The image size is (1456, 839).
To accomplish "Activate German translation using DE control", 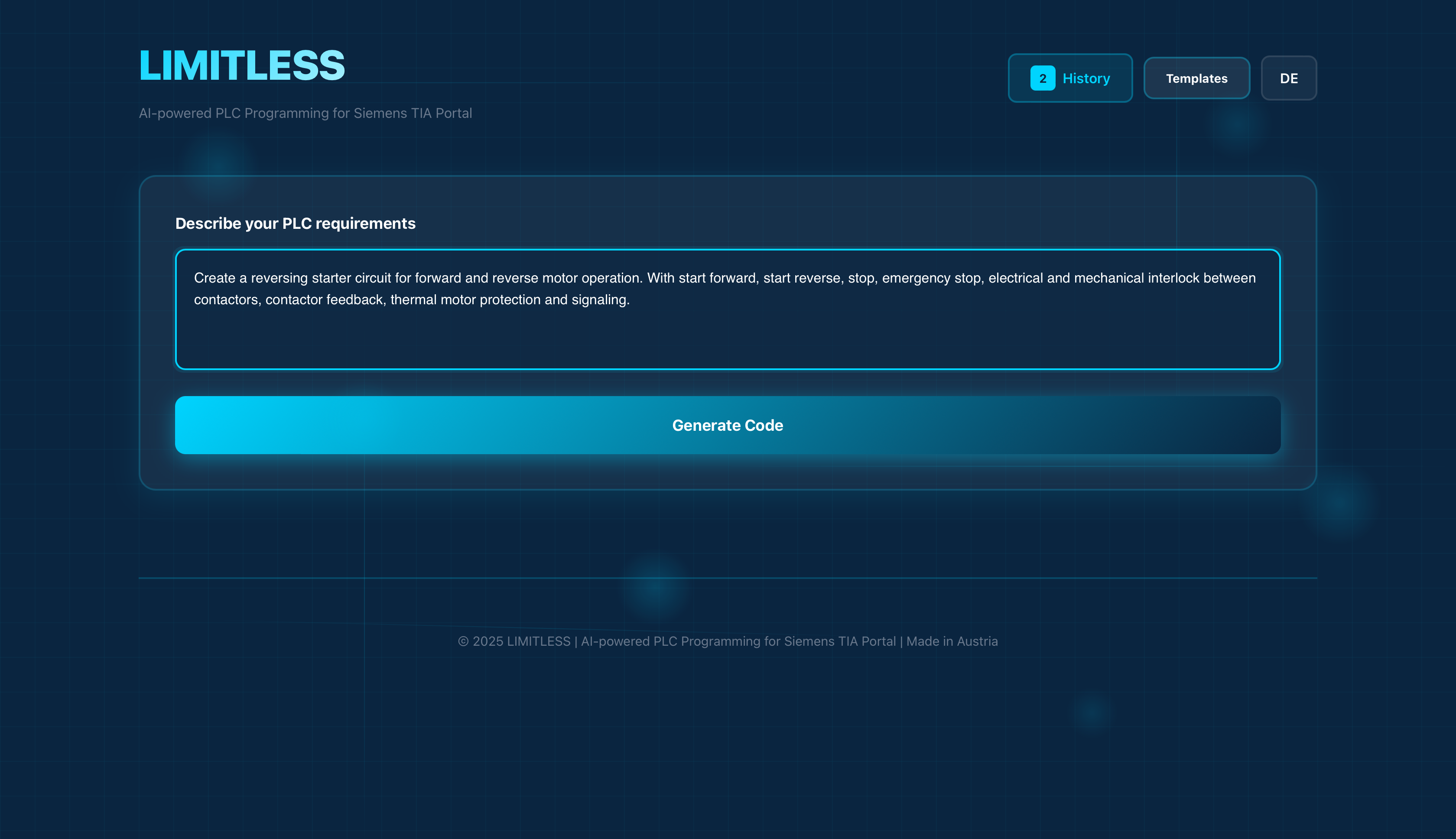I will click(1289, 78).
